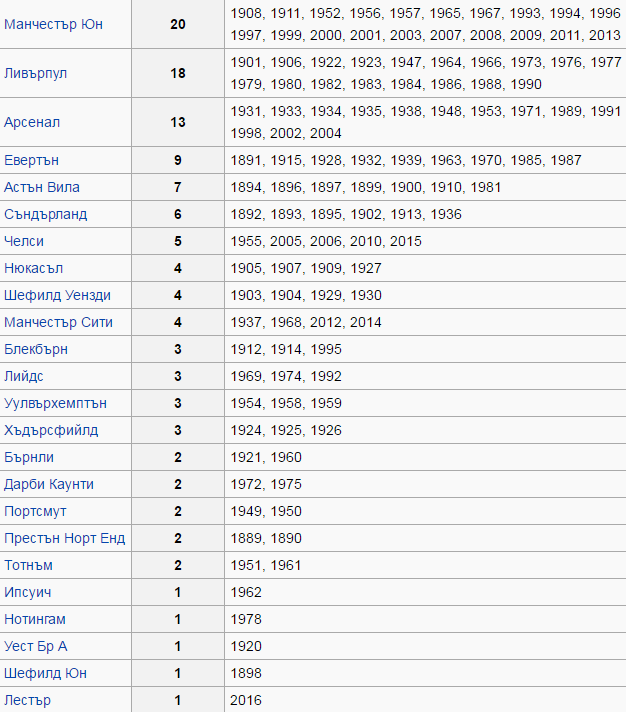Viewport: 626px width, 712px height.
Task: Click the count 9 in Евертън row
Action: pyautogui.click(x=178, y=160)
